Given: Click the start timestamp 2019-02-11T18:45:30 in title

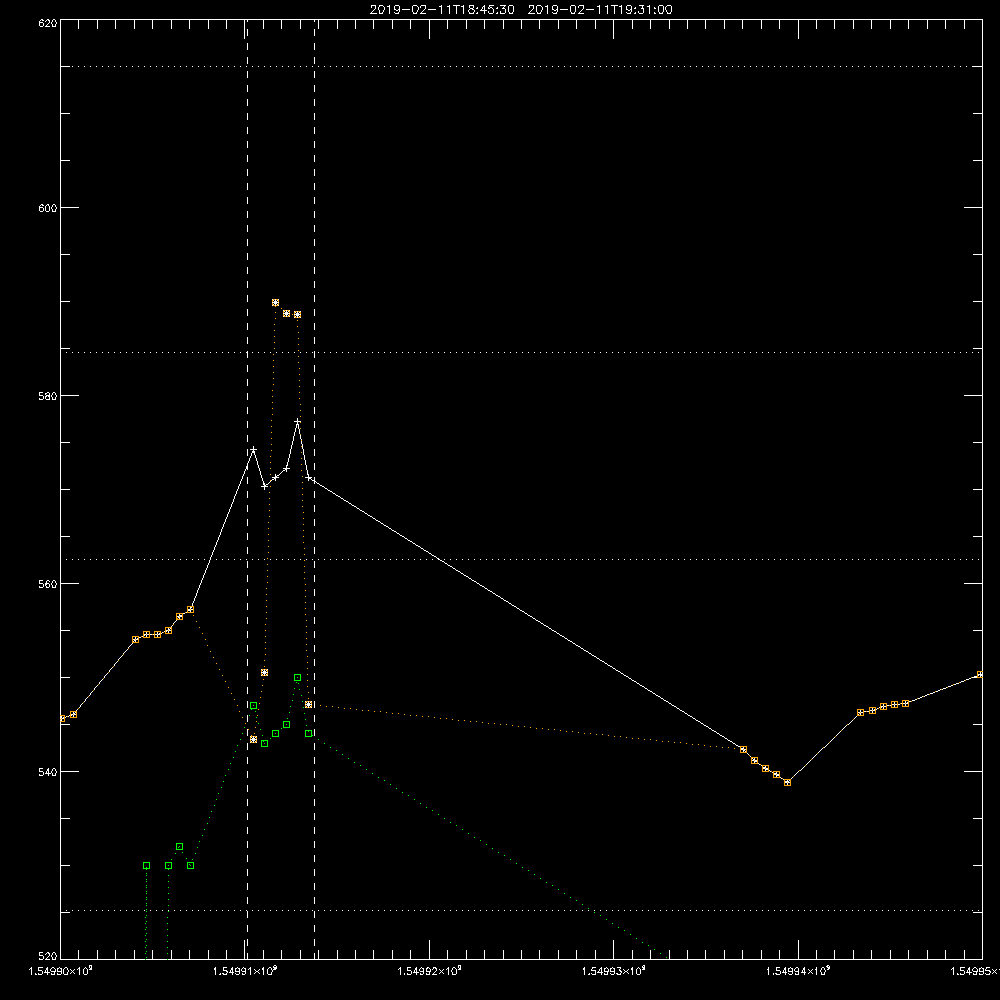Looking at the screenshot, I should [x=442, y=10].
